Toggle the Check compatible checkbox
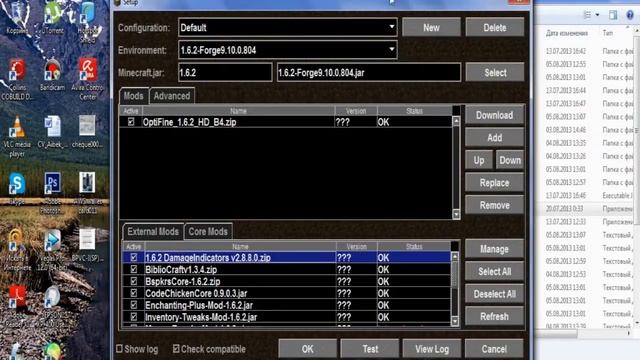 coord(176,349)
